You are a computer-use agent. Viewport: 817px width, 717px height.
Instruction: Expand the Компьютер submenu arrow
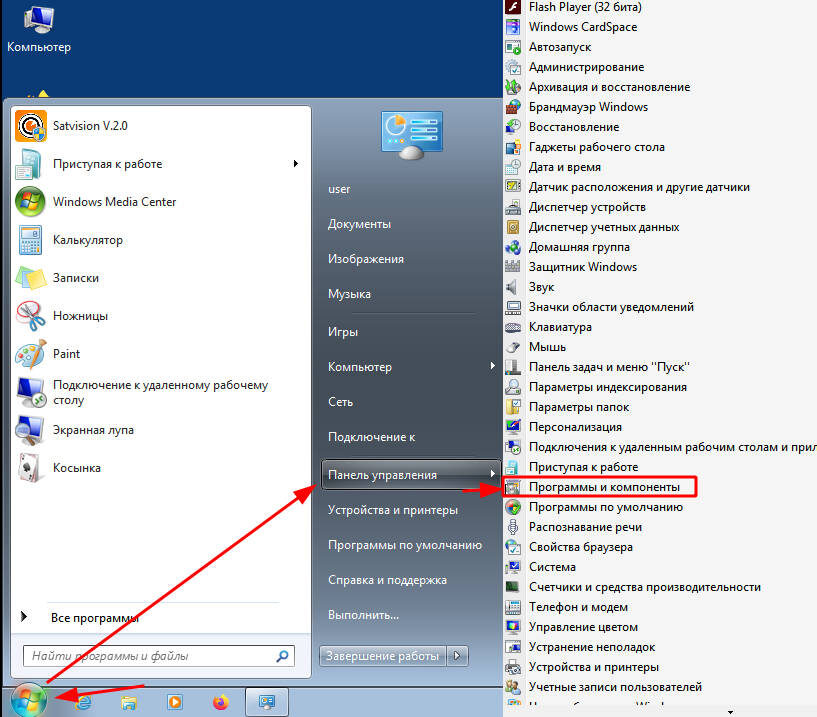492,366
